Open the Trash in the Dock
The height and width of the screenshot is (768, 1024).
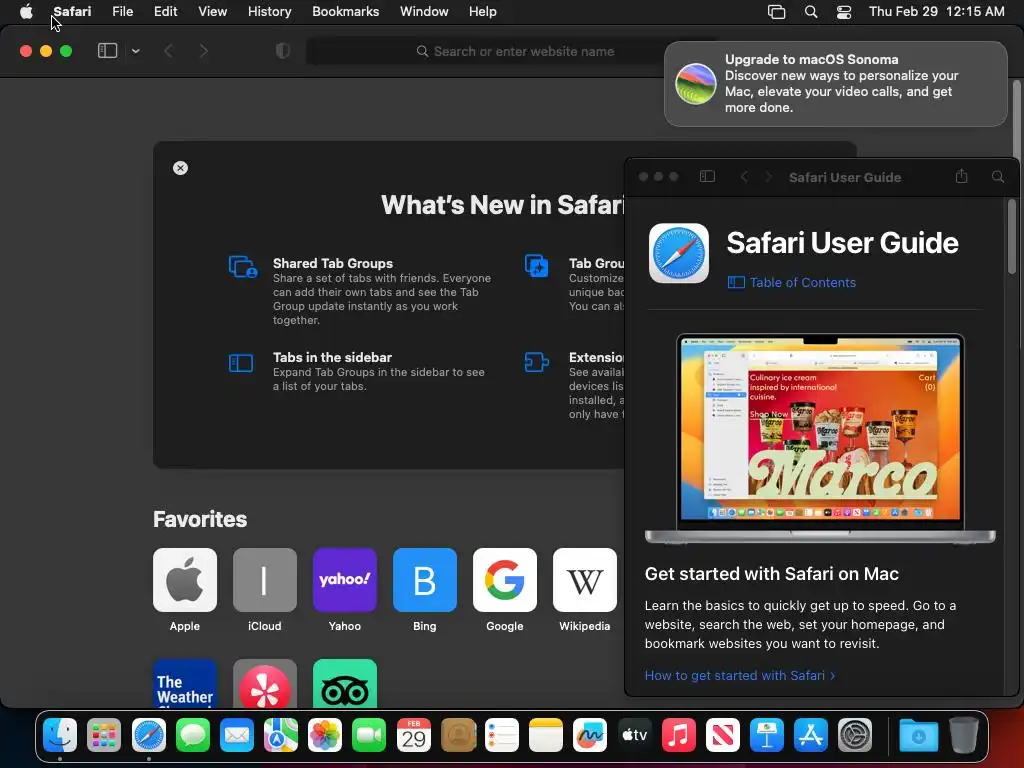[x=963, y=735]
